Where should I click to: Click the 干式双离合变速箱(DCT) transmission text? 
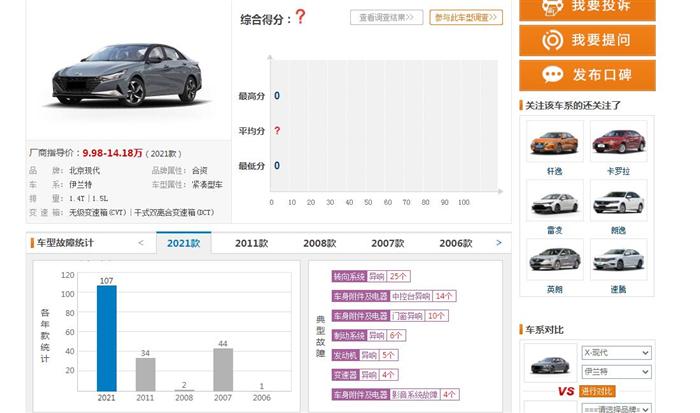point(174,213)
